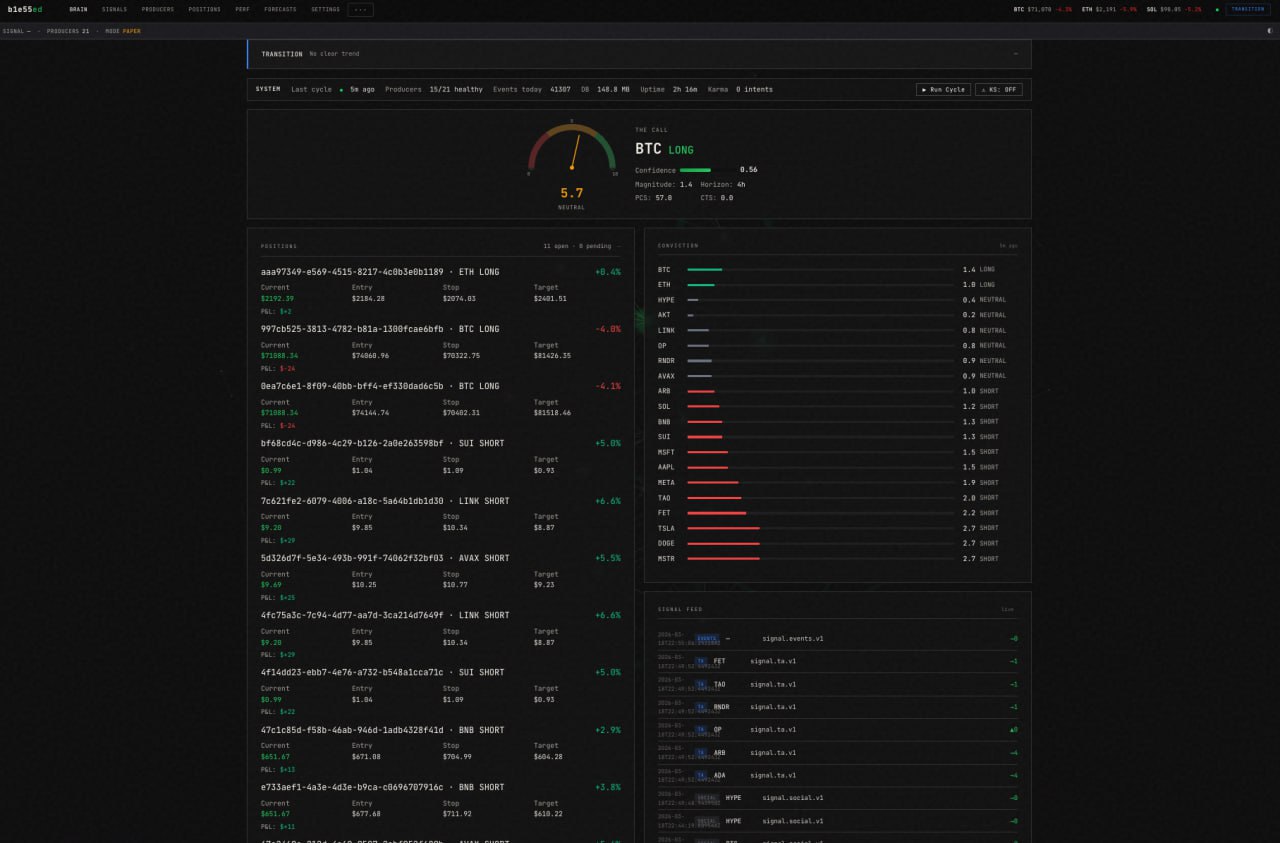Image resolution: width=1280 pixels, height=843 pixels.
Task: Click the Run Cycle button
Action: point(943,89)
